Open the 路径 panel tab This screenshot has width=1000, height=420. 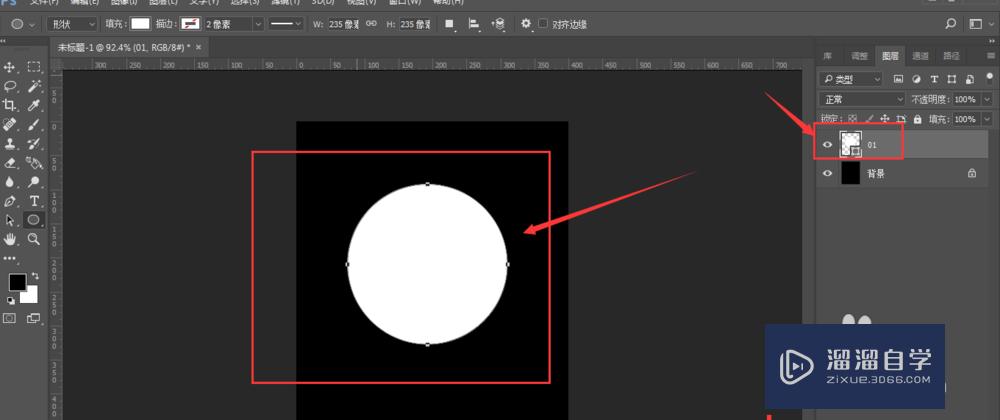pos(951,56)
